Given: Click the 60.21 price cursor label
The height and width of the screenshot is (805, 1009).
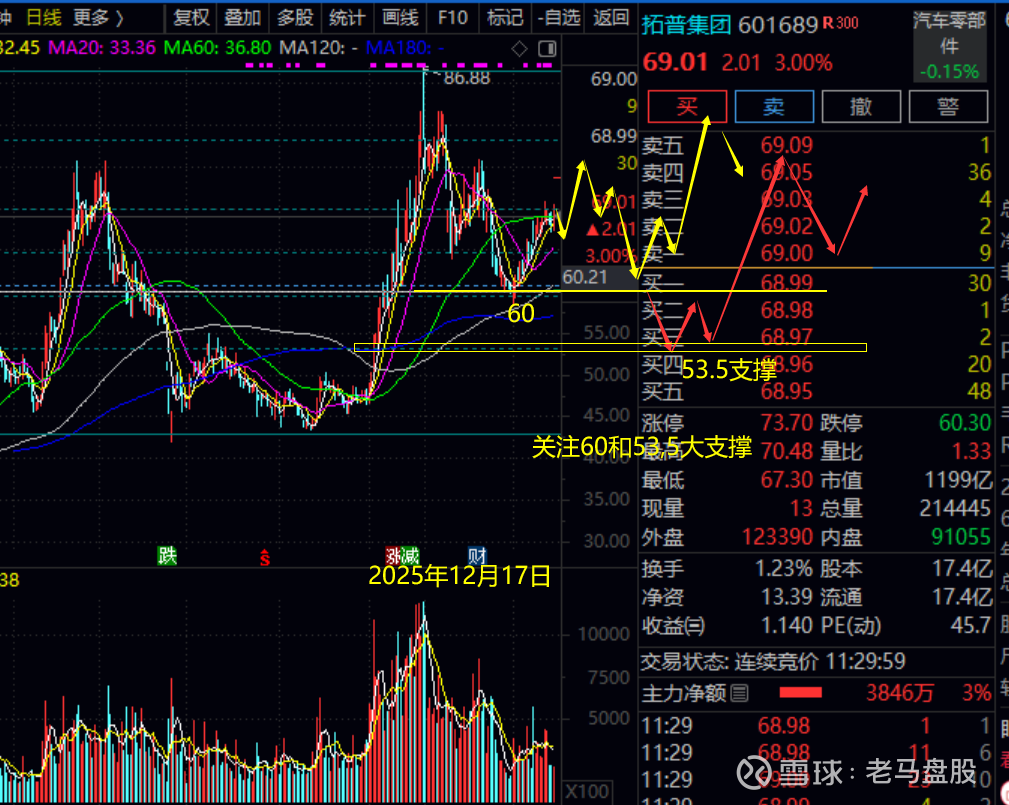Looking at the screenshot, I should pyautogui.click(x=584, y=277).
